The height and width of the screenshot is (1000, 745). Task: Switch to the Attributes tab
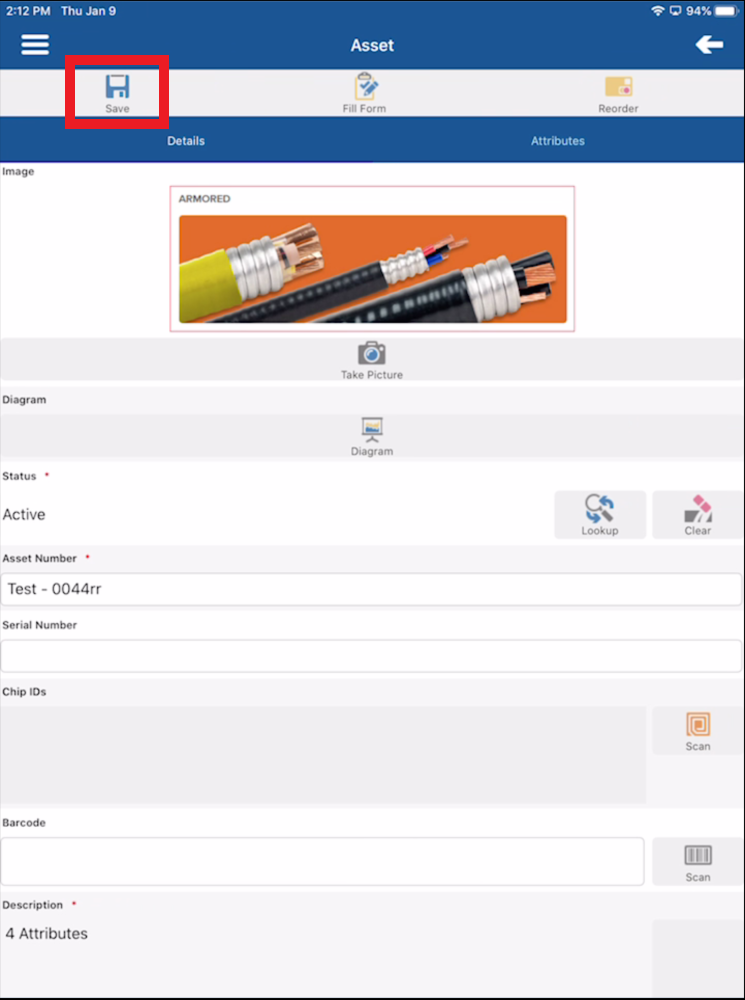point(558,141)
